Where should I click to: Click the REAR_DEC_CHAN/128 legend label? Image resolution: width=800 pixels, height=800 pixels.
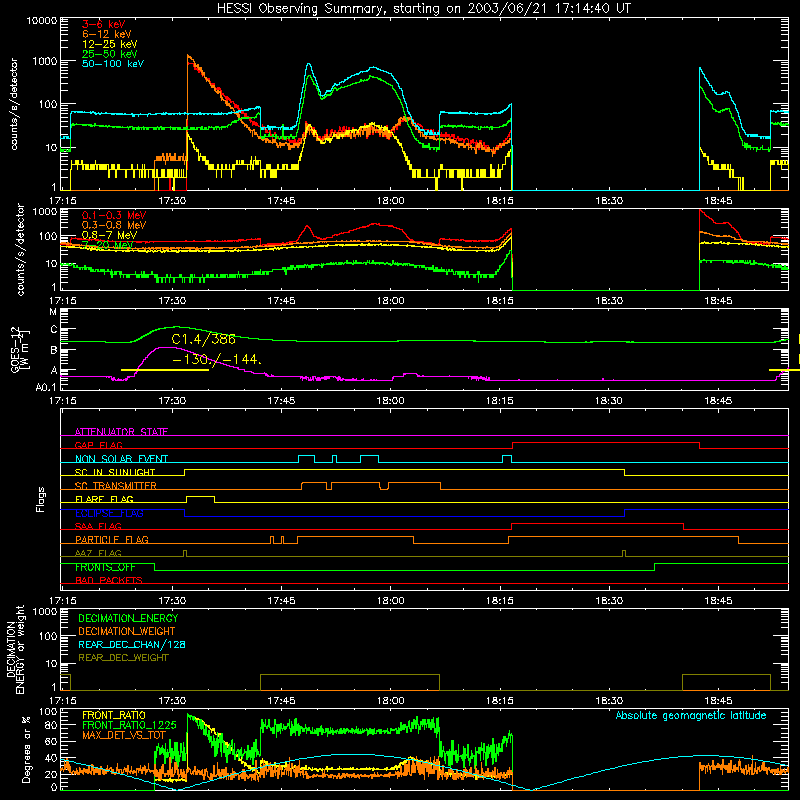click(x=132, y=645)
